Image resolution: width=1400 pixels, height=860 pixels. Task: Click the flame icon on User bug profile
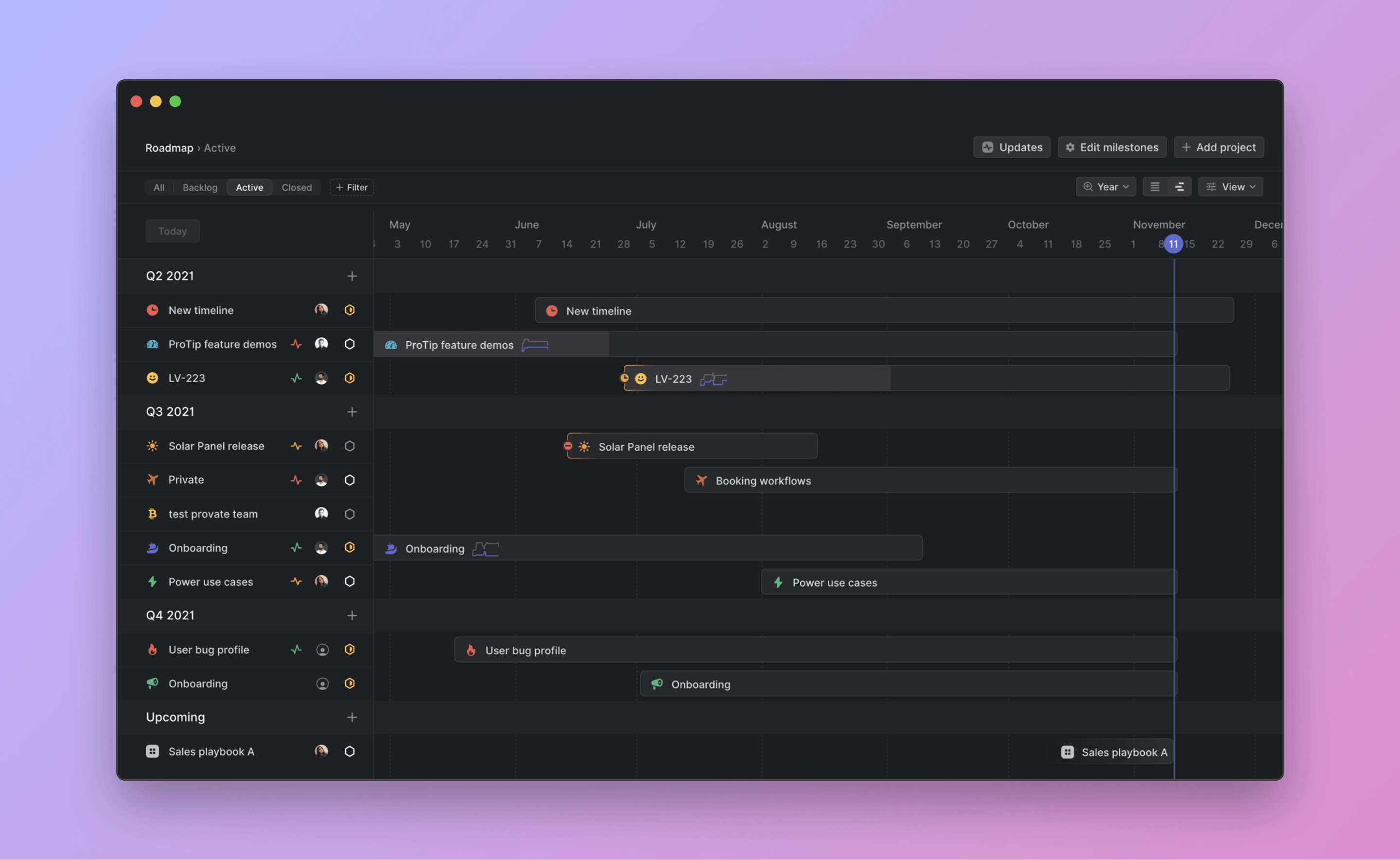(x=153, y=649)
